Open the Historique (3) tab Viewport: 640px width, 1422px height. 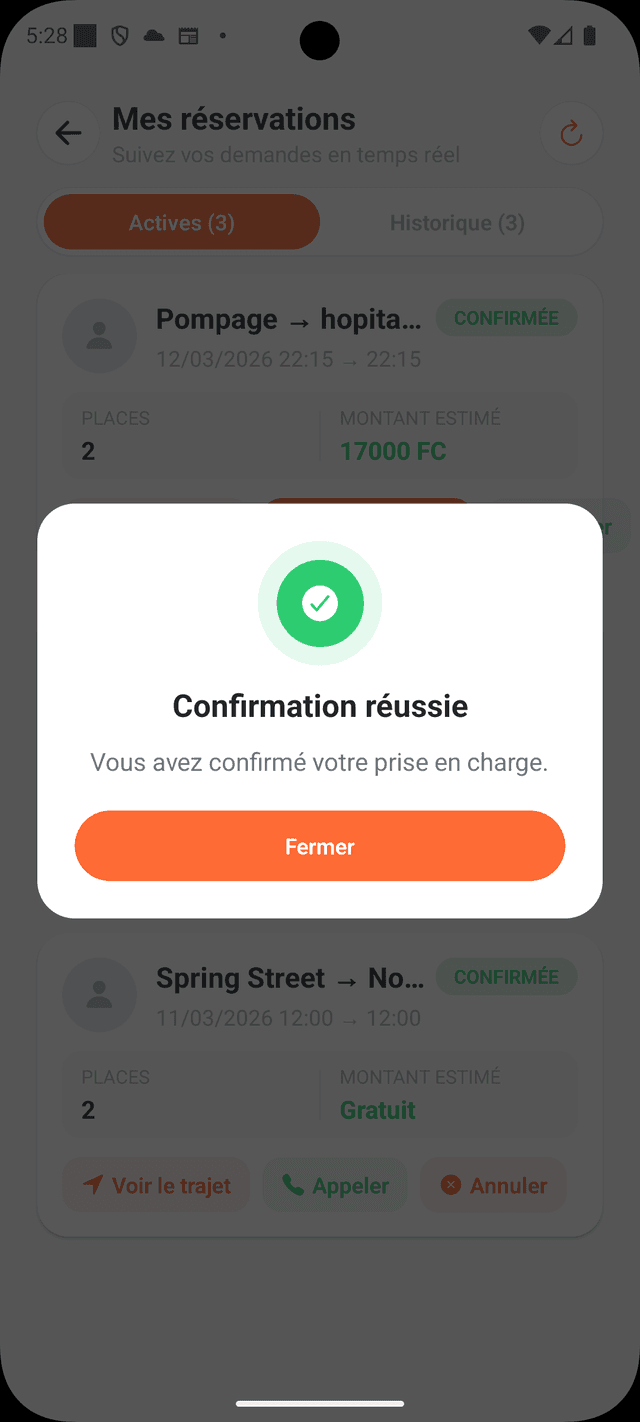[x=457, y=222]
